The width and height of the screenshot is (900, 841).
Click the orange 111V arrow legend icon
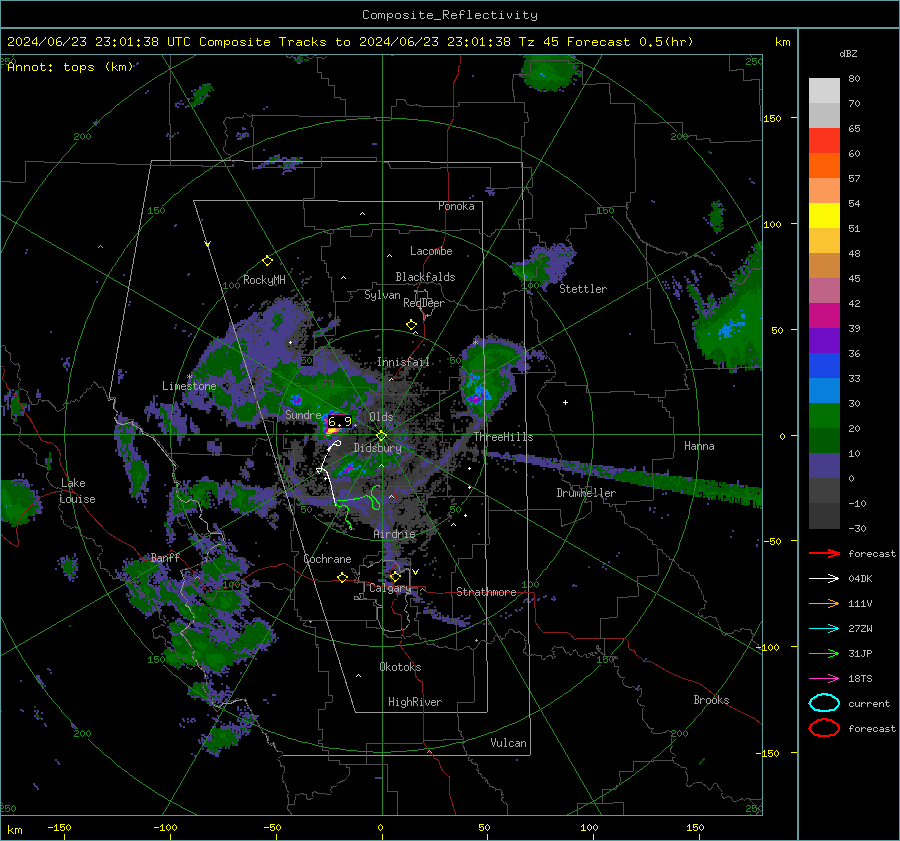click(824, 603)
